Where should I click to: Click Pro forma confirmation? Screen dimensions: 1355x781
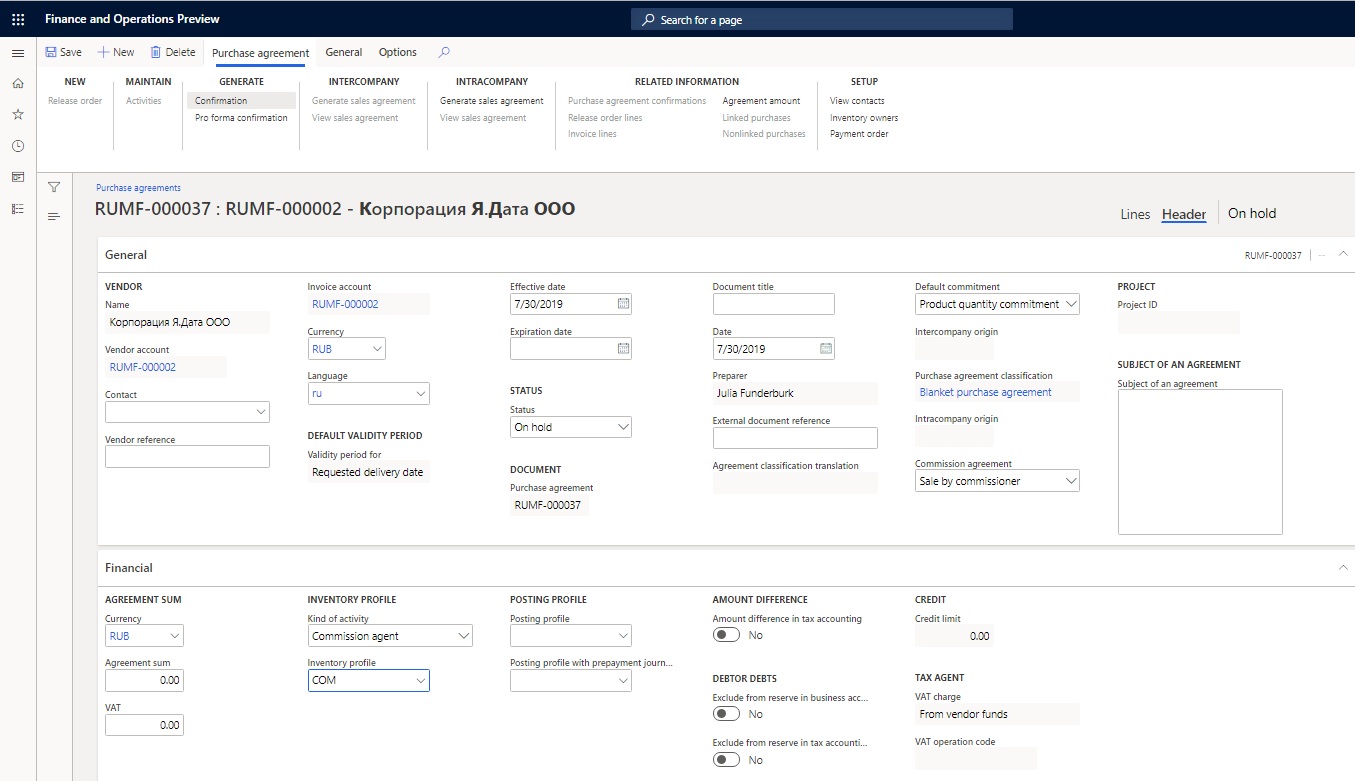point(241,118)
